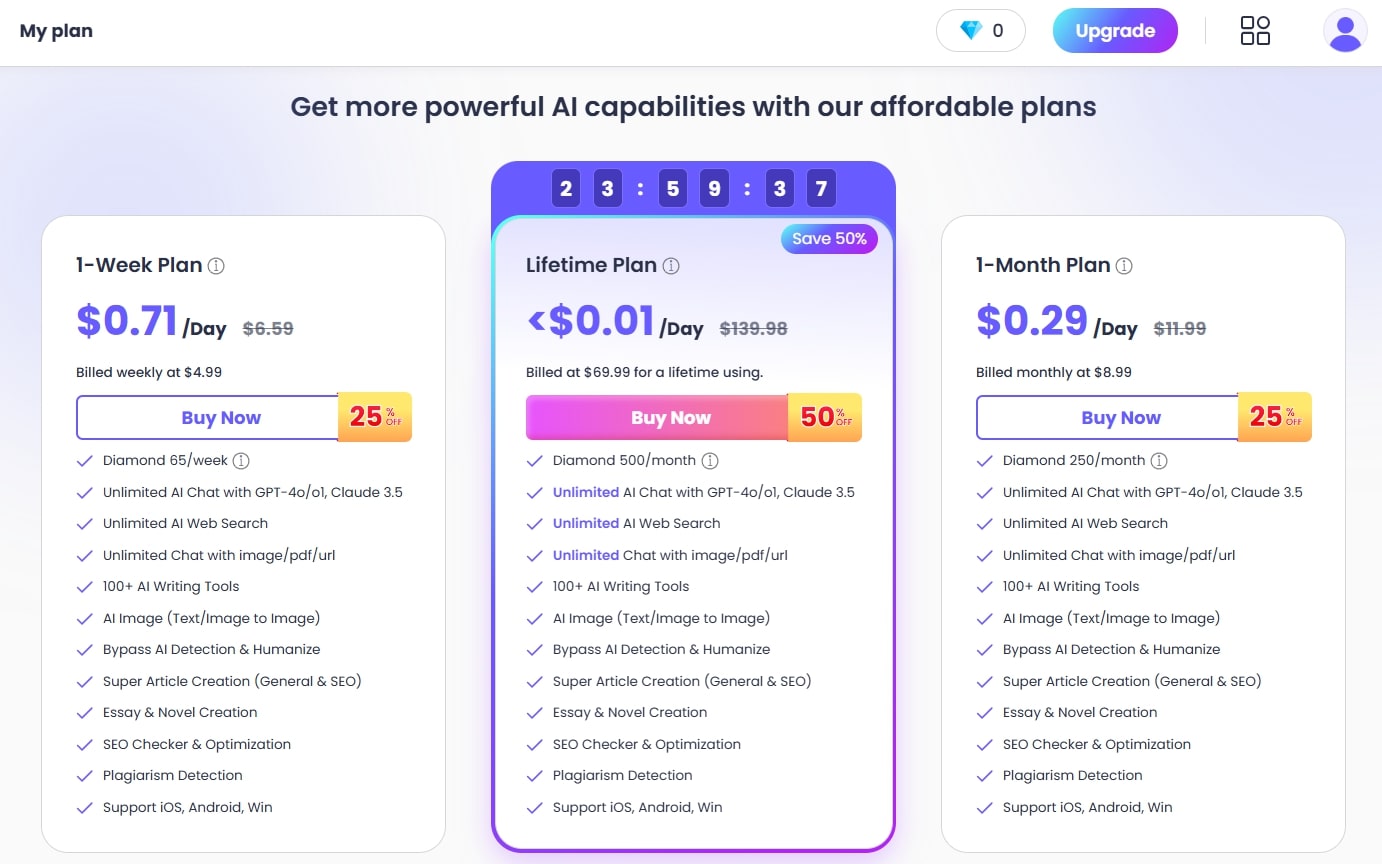Buy the Lifetime Plan now
The width and height of the screenshot is (1382, 864).
pyautogui.click(x=658, y=418)
